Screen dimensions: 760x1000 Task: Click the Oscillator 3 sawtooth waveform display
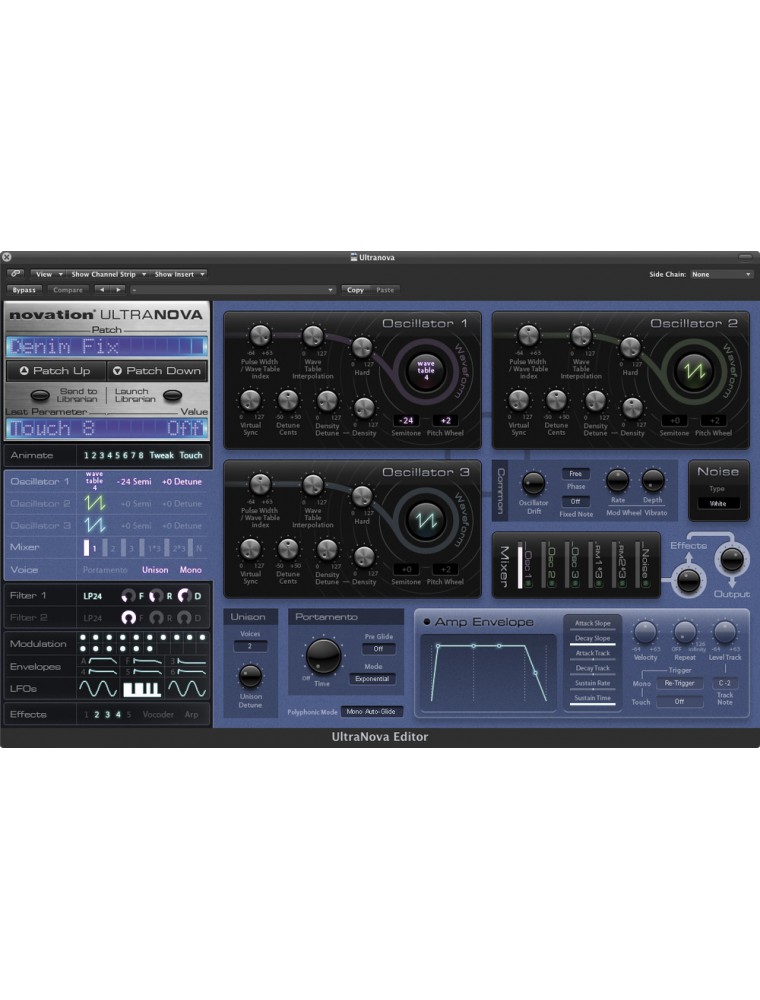point(425,519)
